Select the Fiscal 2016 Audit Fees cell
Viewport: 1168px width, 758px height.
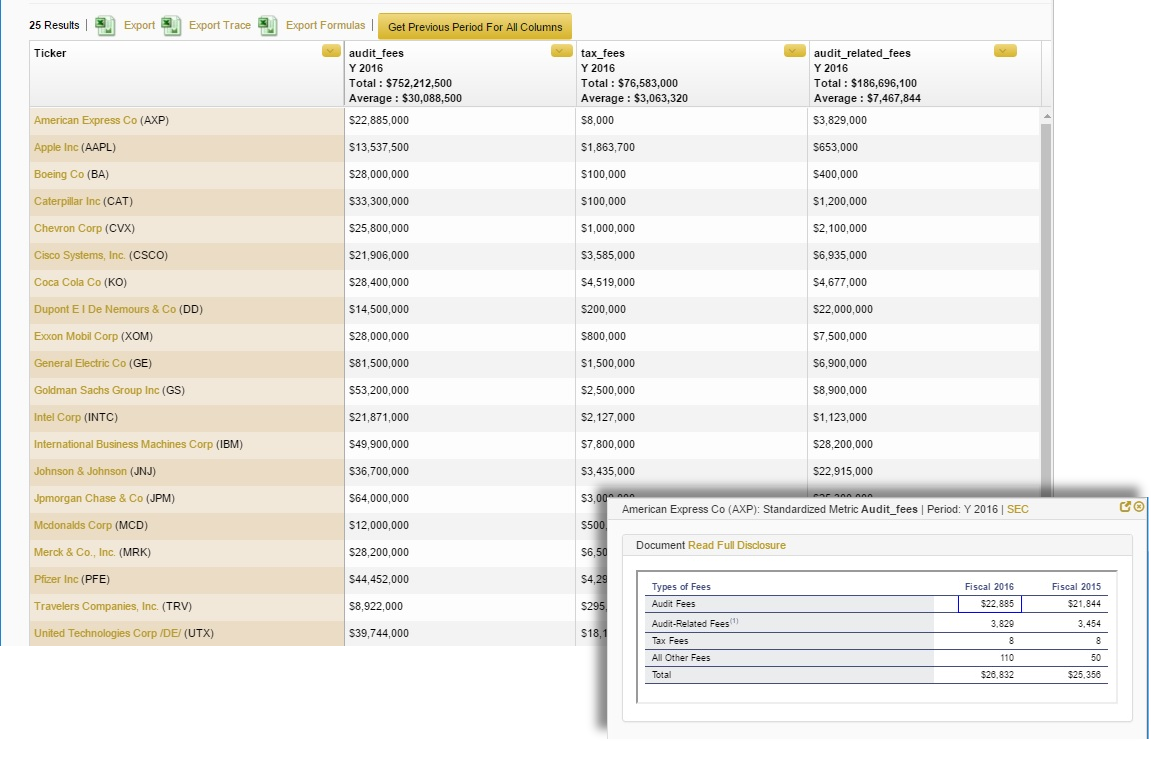(x=989, y=604)
